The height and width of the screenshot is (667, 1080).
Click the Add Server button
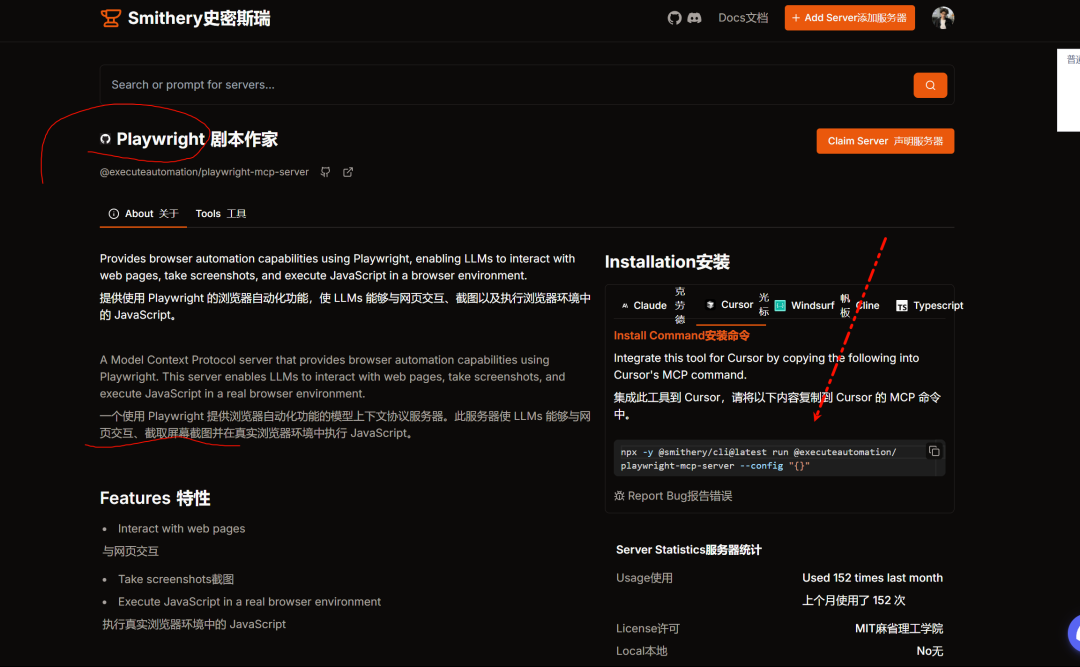[x=849, y=18]
